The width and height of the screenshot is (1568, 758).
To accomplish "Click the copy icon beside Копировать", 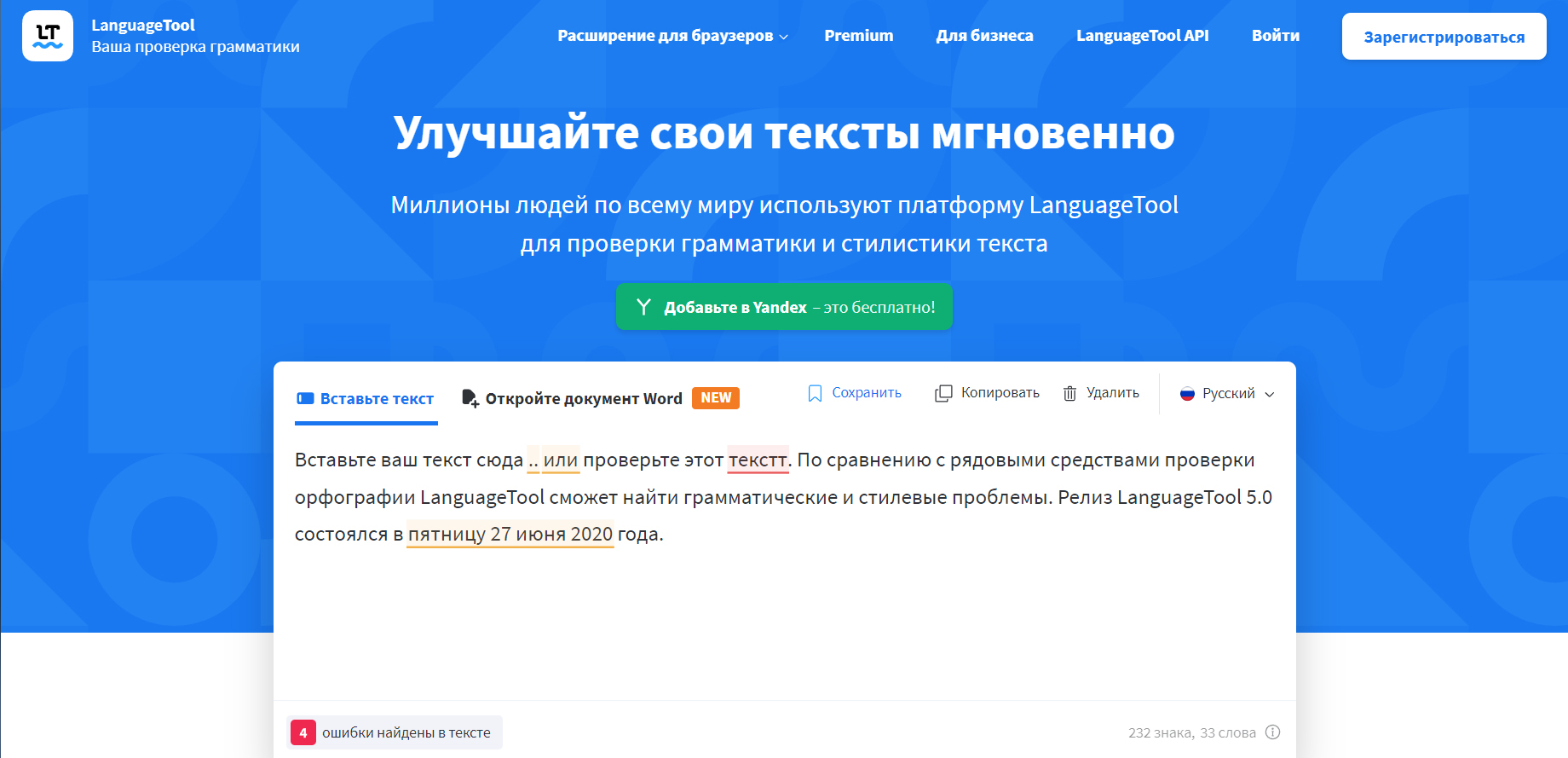I will click(x=943, y=393).
